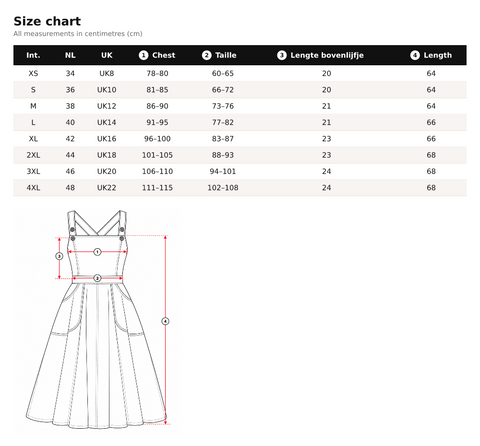This screenshot has height=446, width=480.
Task: Click the 'Int.' column header
Action: point(33,55)
